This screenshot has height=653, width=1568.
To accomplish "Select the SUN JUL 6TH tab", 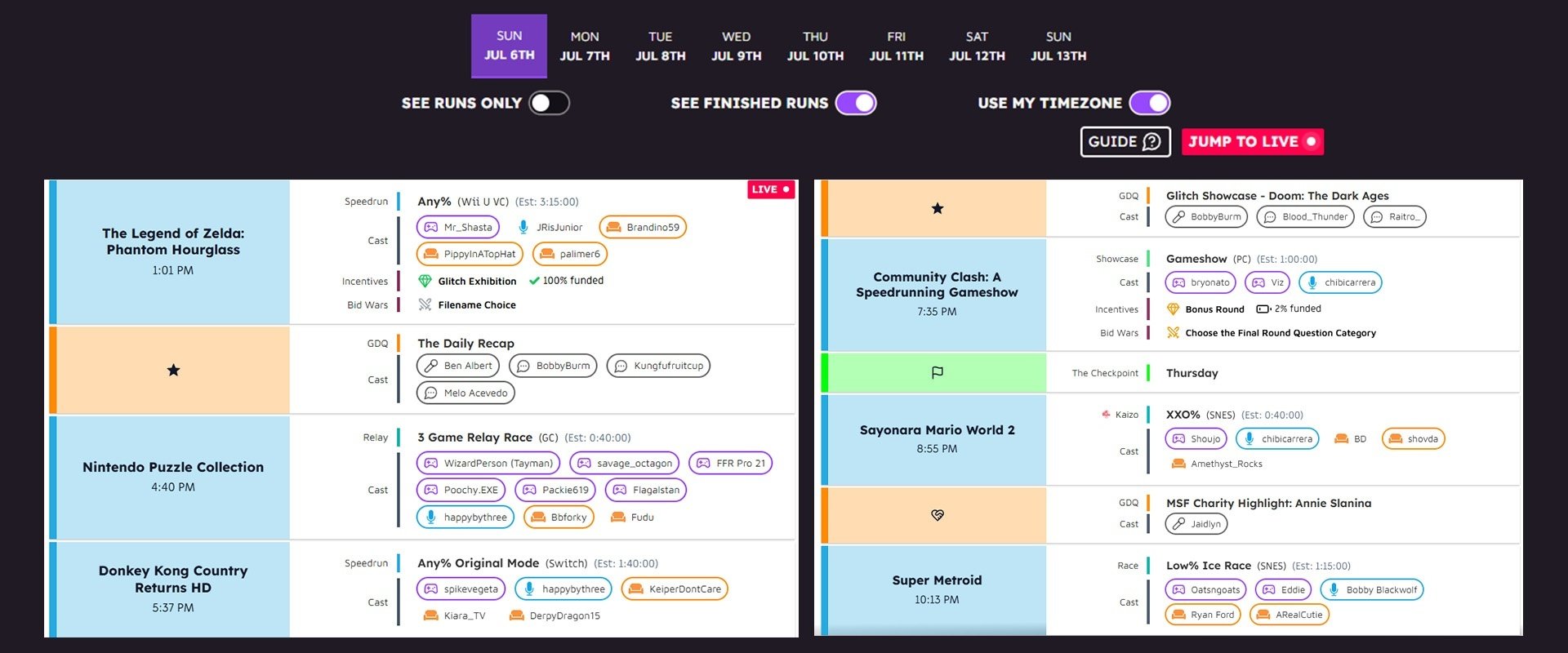I will coord(509,46).
